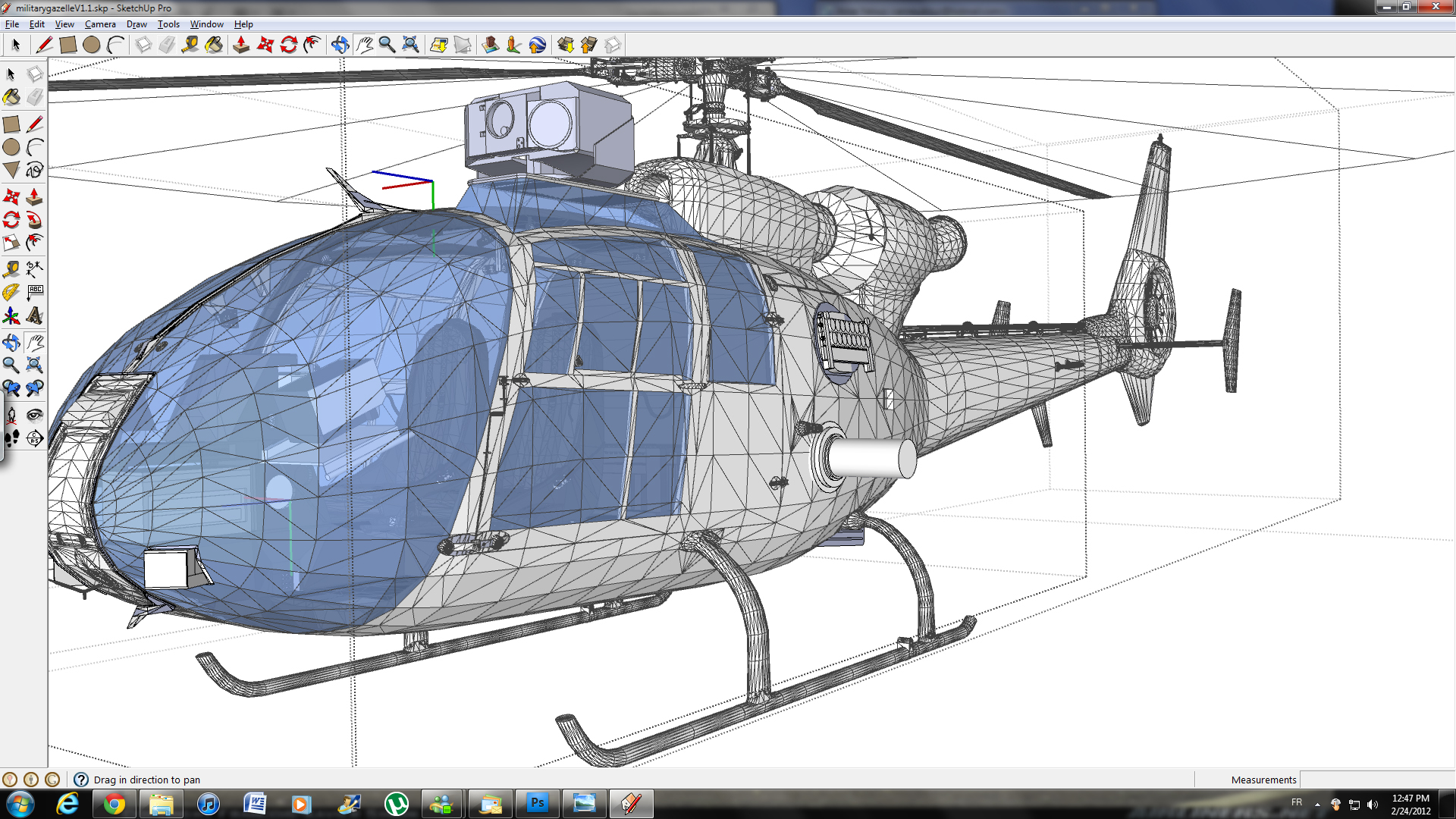Select the Walk tool footprints icon
Screen dimensions: 1456x819
click(x=11, y=438)
